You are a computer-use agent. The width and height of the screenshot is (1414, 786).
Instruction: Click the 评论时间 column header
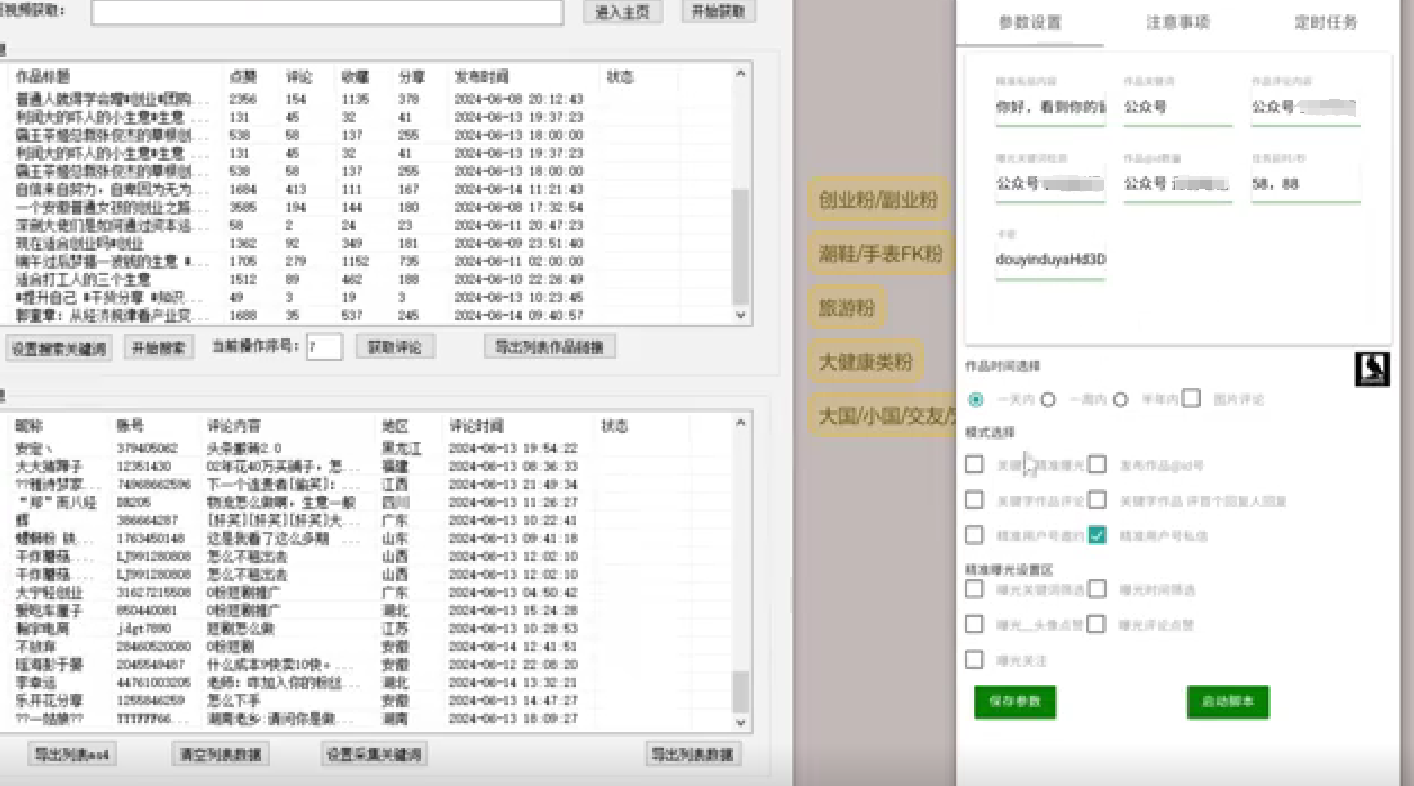coord(476,426)
